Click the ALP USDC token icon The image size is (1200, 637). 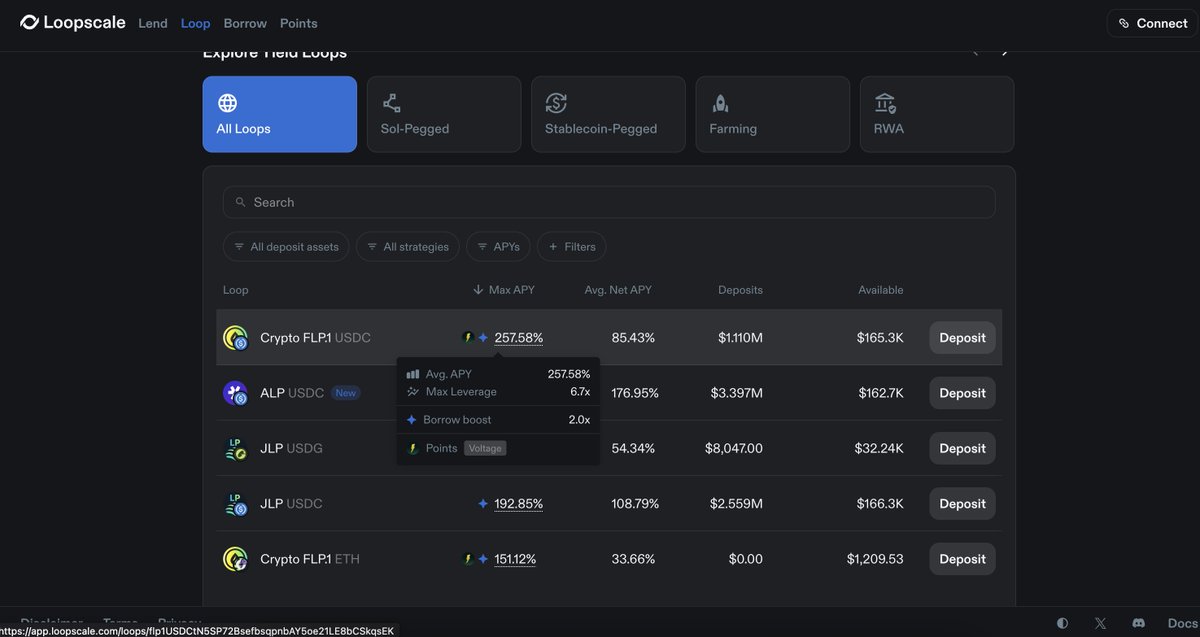tap(235, 393)
